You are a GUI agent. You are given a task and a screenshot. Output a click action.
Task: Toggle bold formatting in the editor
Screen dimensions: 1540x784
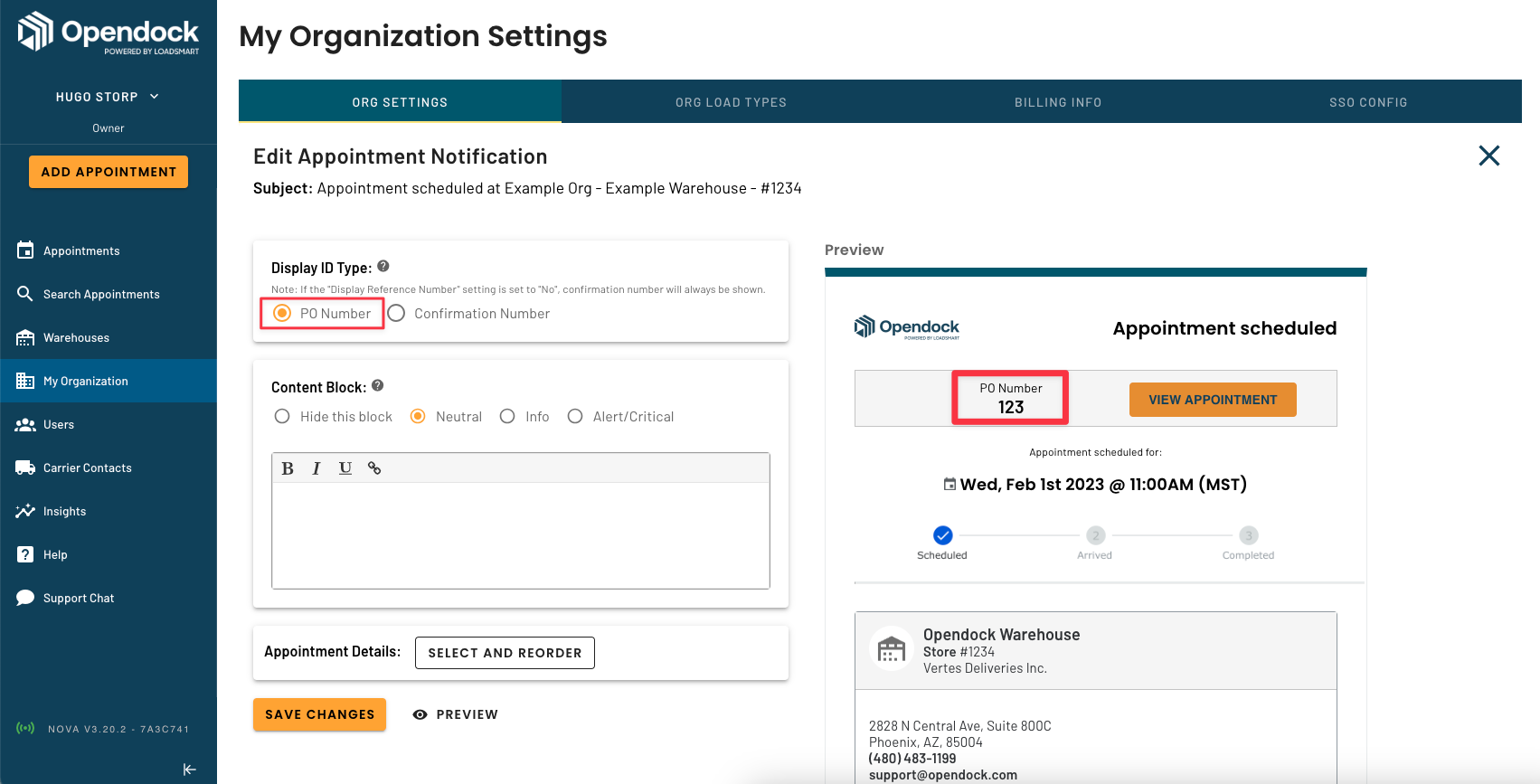288,468
